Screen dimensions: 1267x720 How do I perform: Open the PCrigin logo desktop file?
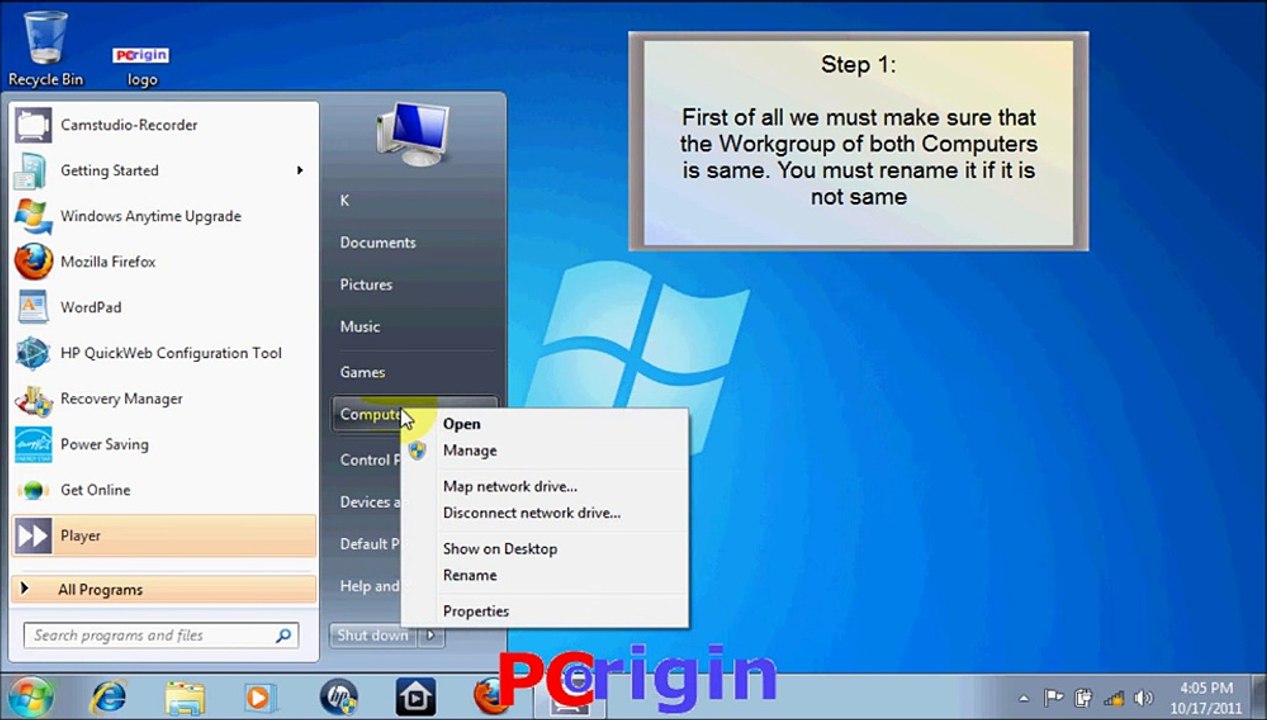[x=141, y=66]
